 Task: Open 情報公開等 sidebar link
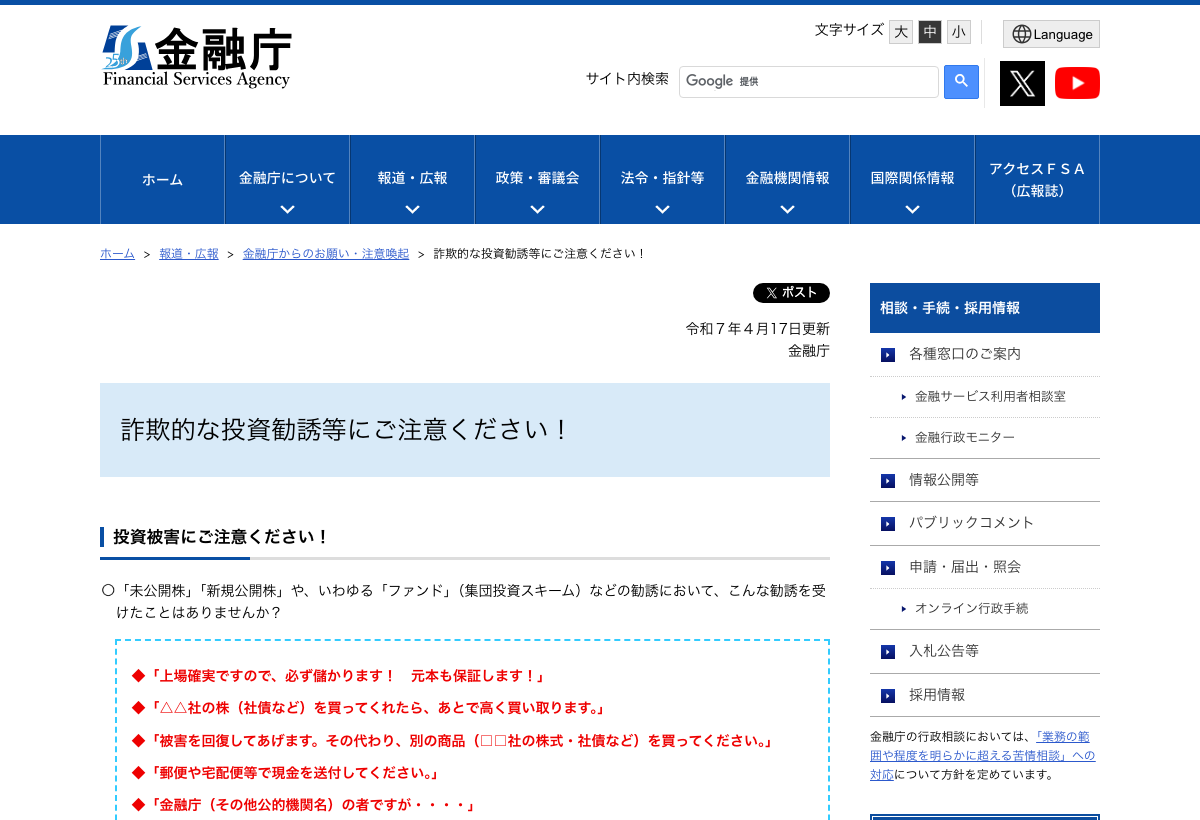pos(944,480)
